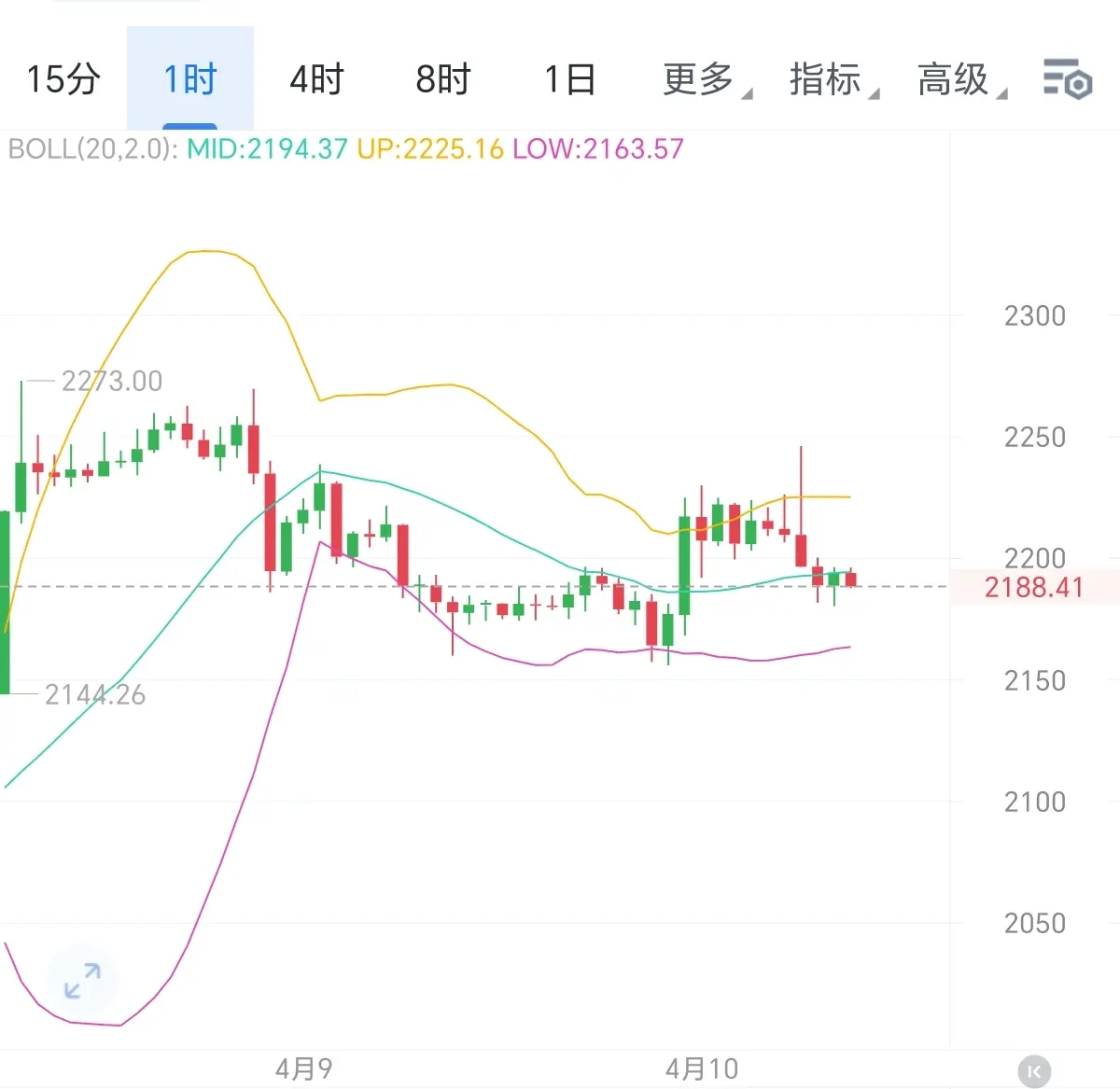This screenshot has height=1089, width=1120.
Task: Expand the chart to fullscreen
Action: tap(82, 981)
